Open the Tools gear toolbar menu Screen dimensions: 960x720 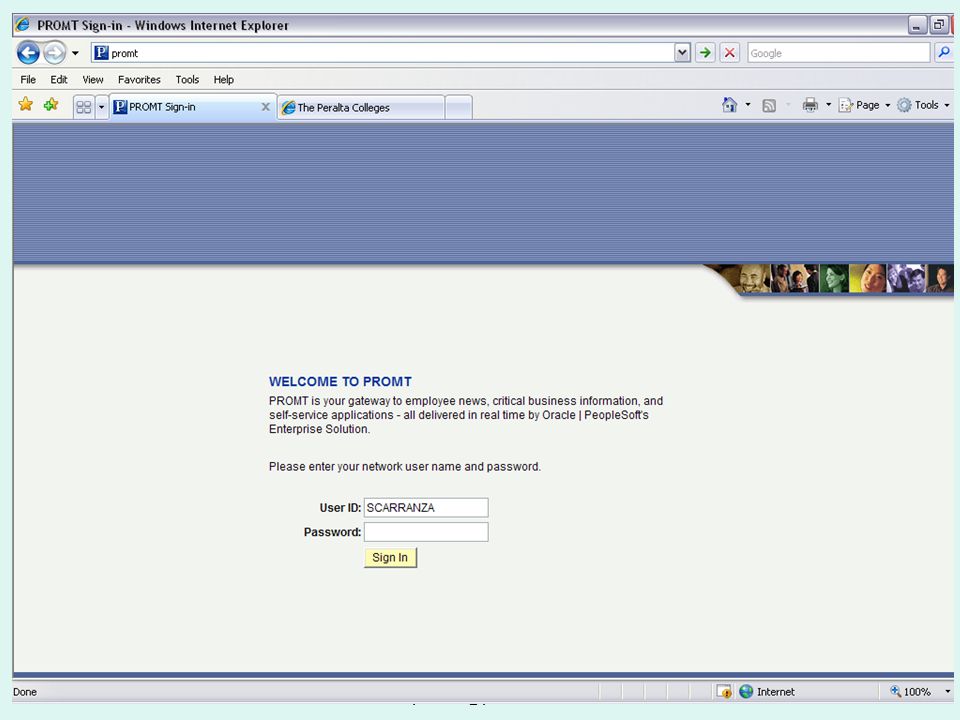point(923,105)
